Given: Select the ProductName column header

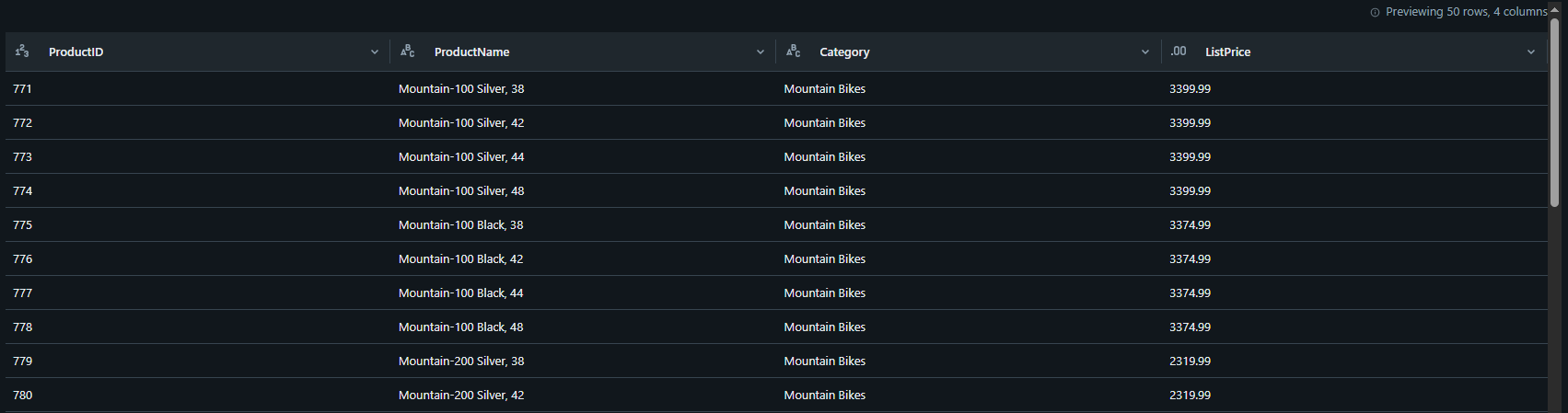Looking at the screenshot, I should click(x=583, y=52).
